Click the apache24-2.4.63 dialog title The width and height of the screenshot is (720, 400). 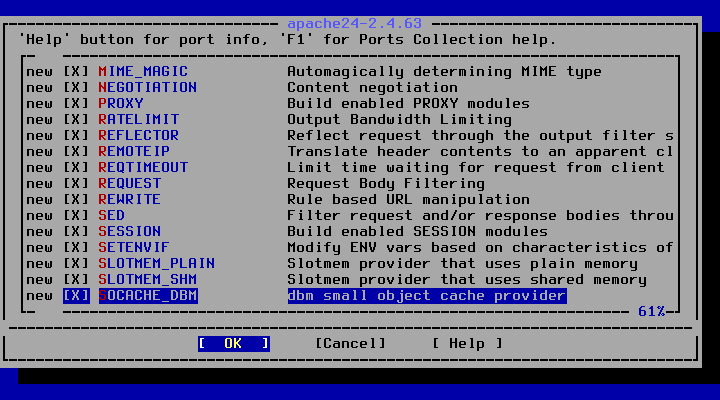point(354,23)
